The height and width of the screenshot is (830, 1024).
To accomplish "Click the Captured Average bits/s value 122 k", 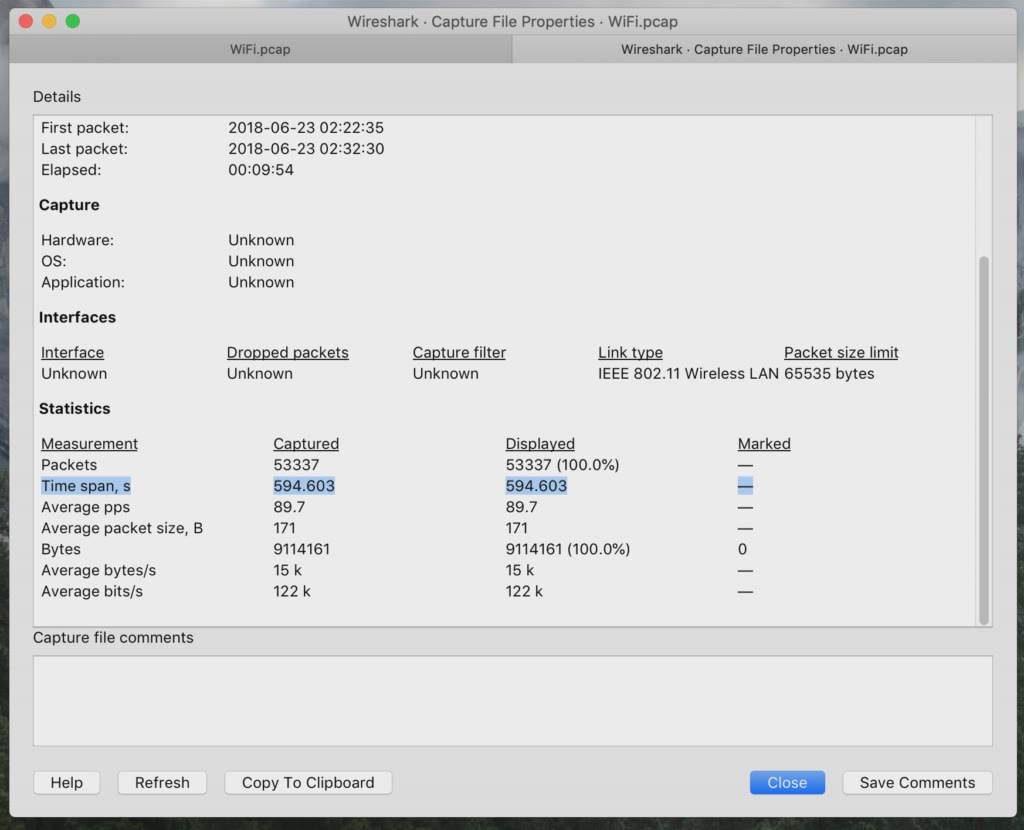I will pyautogui.click(x=291, y=592).
